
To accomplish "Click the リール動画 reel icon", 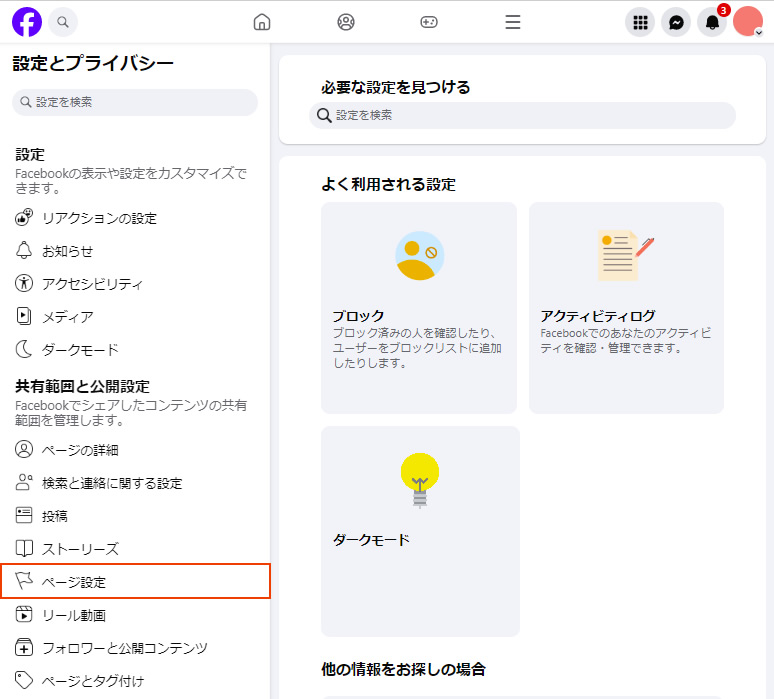I will [x=24, y=615].
